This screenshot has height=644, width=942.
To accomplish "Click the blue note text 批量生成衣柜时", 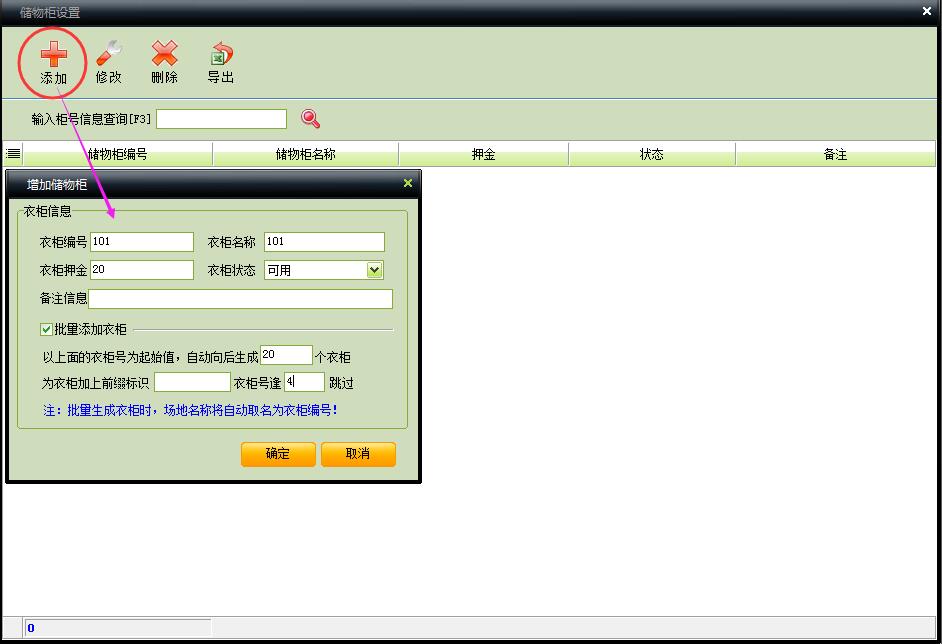I will (x=109, y=410).
